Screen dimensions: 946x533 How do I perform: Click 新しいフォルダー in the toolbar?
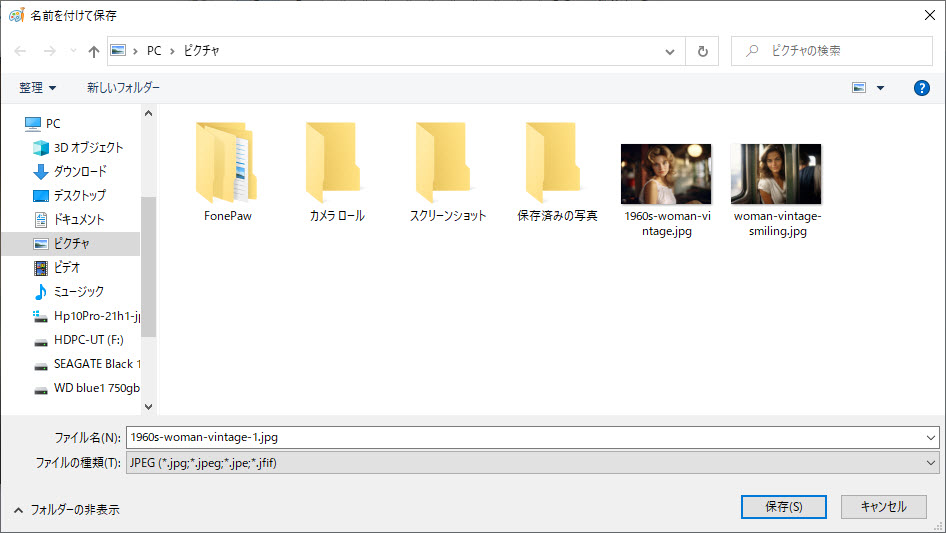click(123, 88)
